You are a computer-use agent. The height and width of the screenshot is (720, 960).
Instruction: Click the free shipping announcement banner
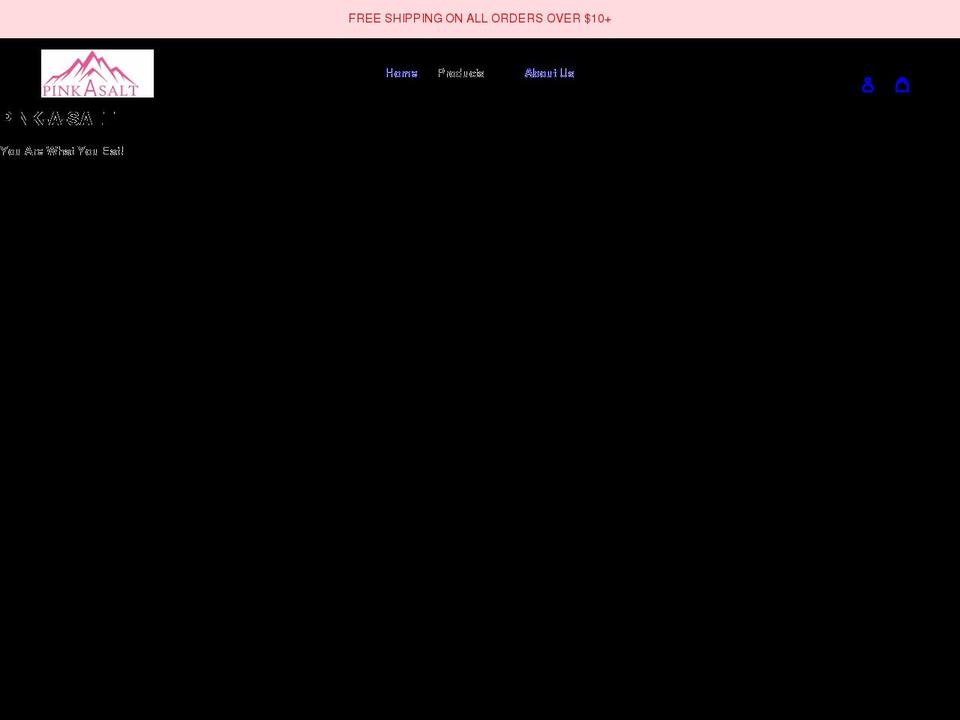(x=480, y=18)
